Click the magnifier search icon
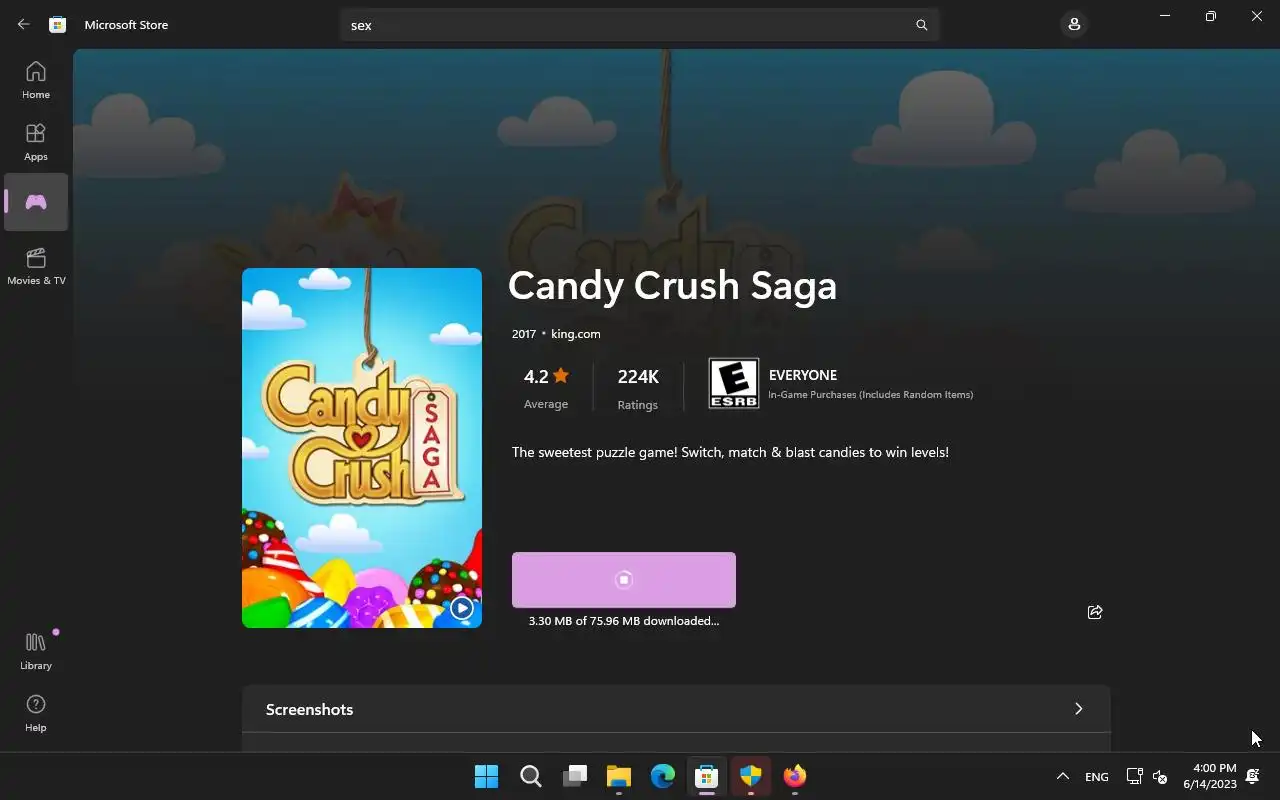Viewport: 1280px width, 800px height. tap(922, 25)
